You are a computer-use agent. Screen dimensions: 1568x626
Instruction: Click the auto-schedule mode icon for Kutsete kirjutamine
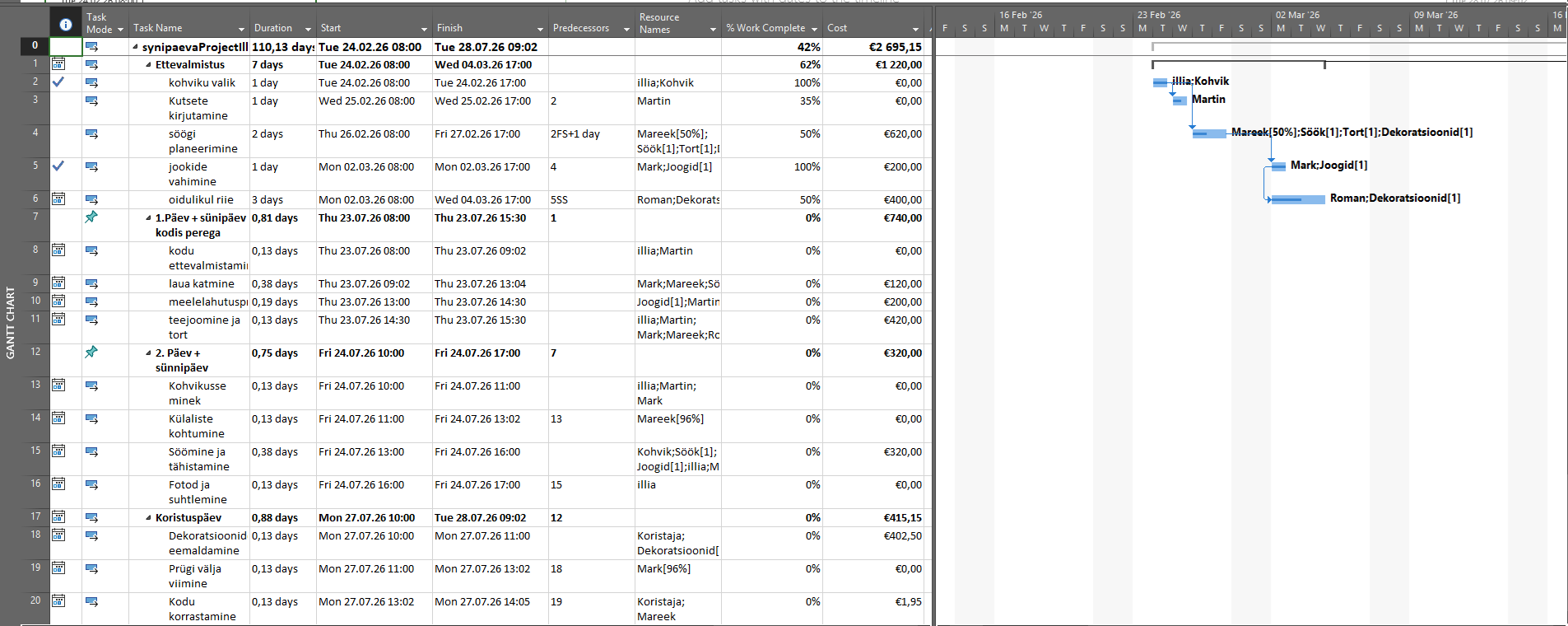91,100
